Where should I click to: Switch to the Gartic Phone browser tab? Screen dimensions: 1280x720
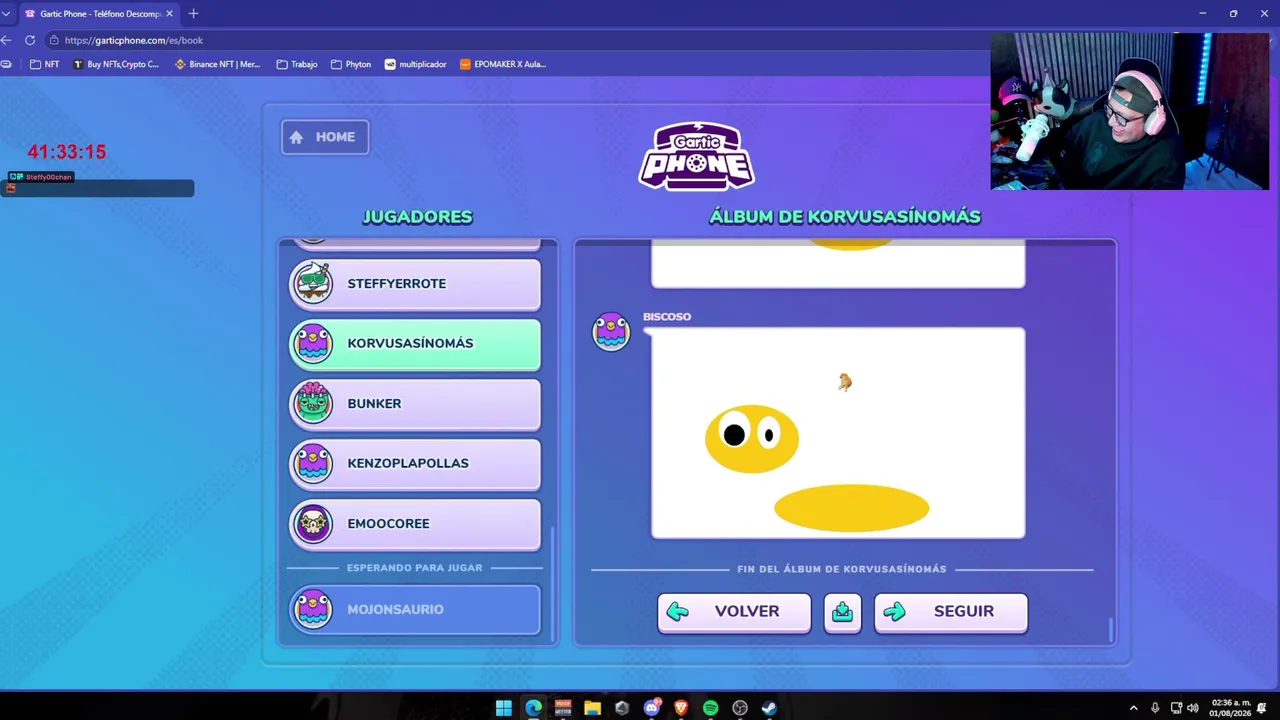[98, 14]
